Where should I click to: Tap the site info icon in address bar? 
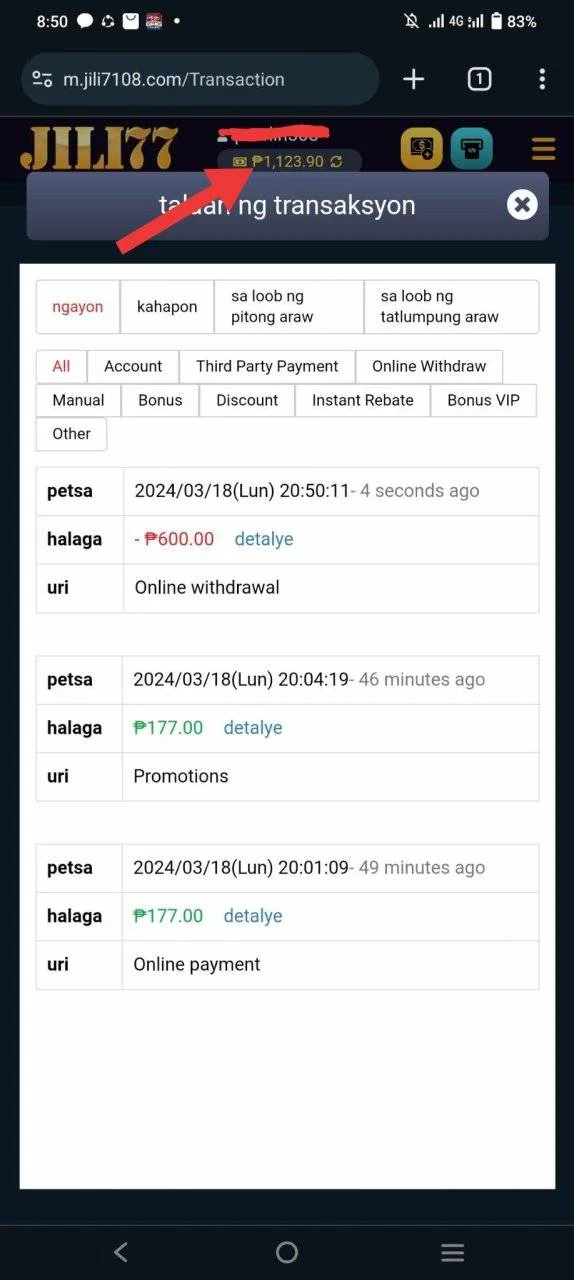pos(41,79)
